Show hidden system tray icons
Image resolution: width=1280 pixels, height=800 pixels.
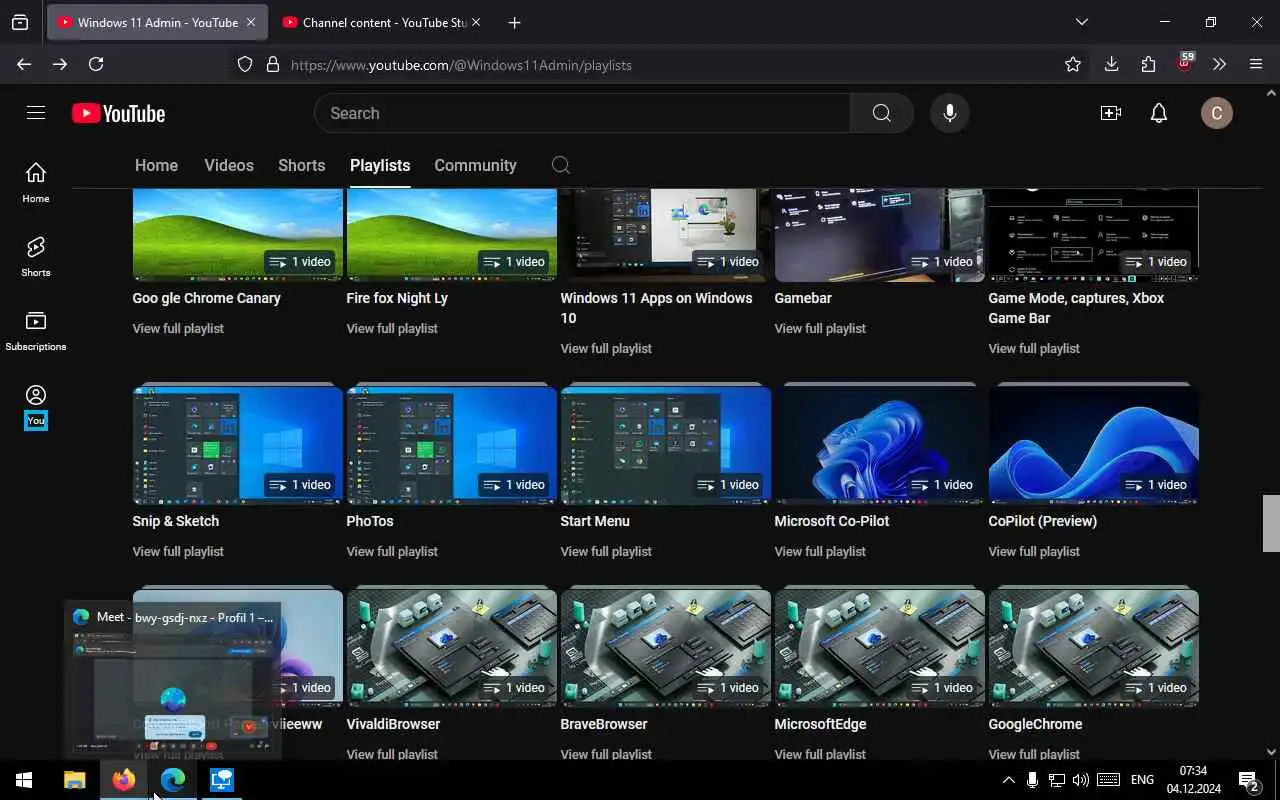coord(1008,780)
